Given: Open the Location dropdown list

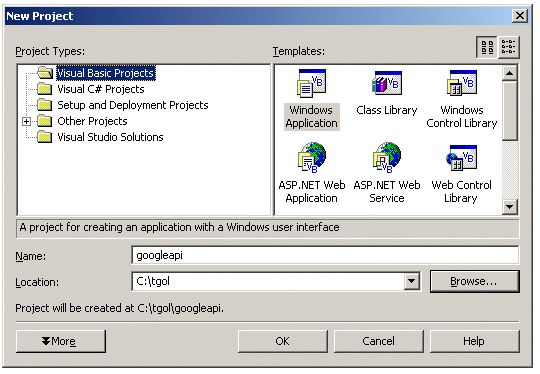Looking at the screenshot, I should point(411,281).
